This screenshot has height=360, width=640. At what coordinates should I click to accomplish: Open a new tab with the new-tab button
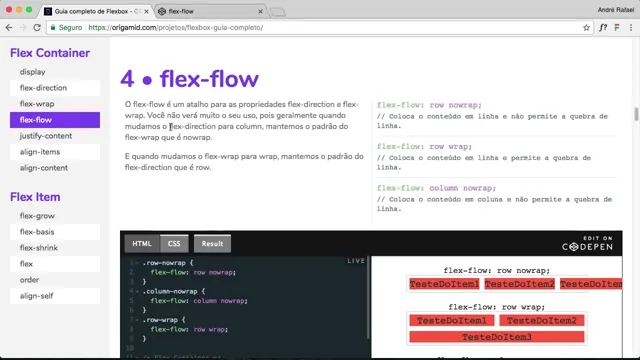pyautogui.click(x=278, y=12)
